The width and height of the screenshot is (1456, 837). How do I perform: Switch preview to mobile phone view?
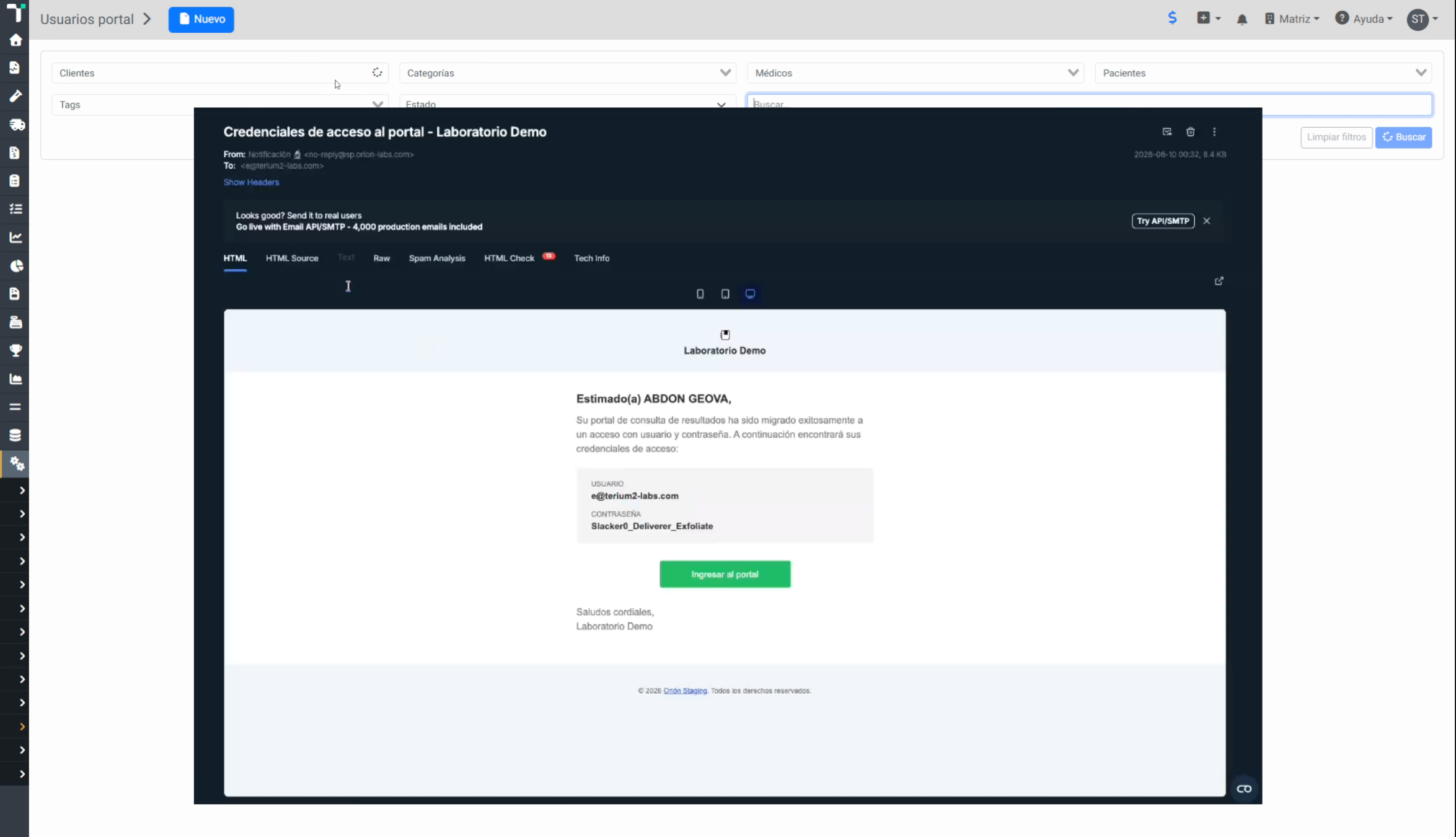(x=700, y=294)
